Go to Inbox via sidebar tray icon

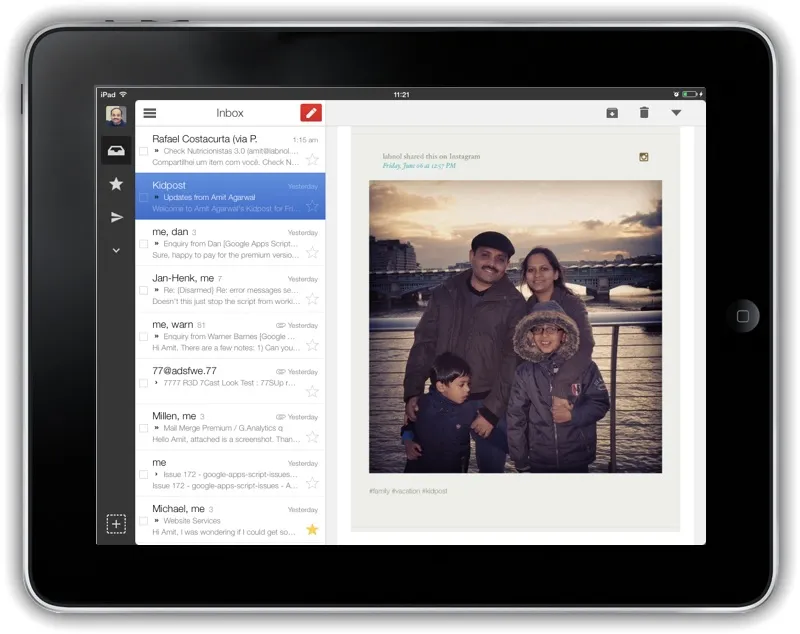point(116,150)
